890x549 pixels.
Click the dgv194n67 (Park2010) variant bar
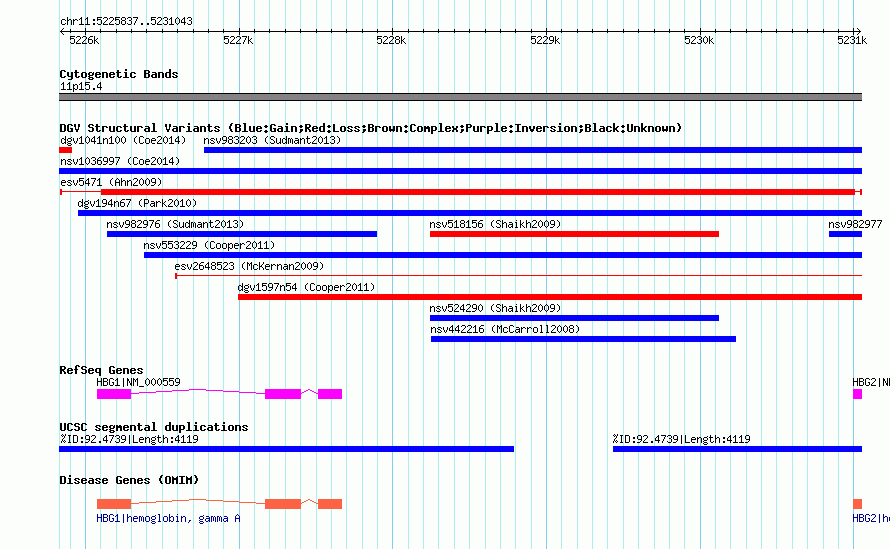tap(470, 213)
